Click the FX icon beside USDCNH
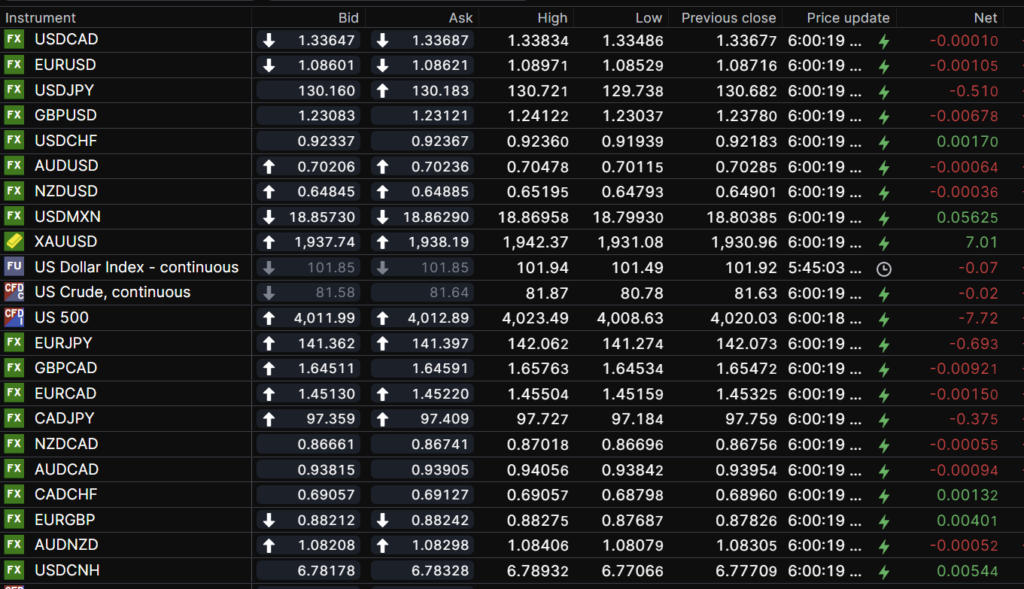 pos(14,571)
